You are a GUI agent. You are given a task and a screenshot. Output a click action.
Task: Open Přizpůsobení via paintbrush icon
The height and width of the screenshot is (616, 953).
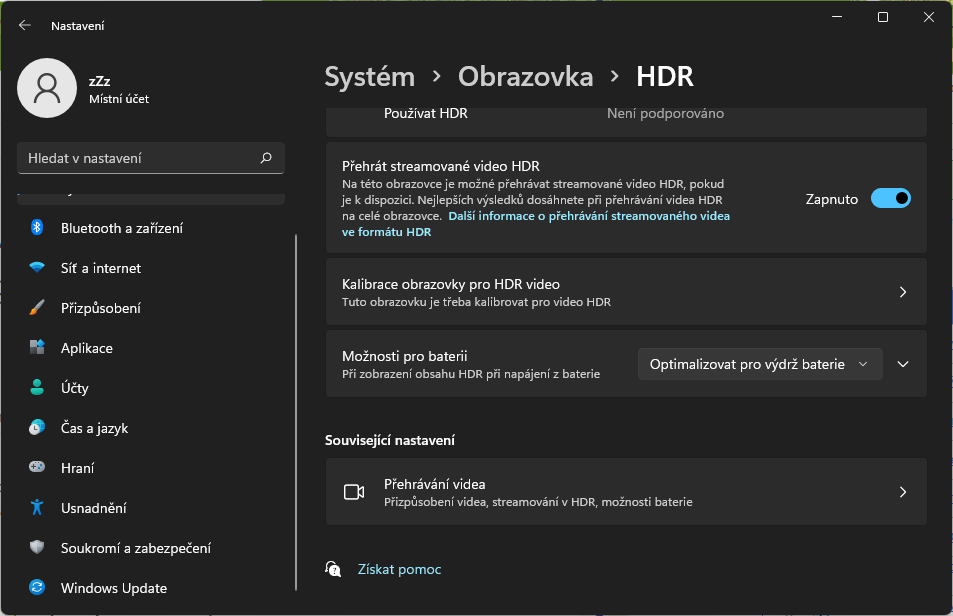pyautogui.click(x=37, y=308)
